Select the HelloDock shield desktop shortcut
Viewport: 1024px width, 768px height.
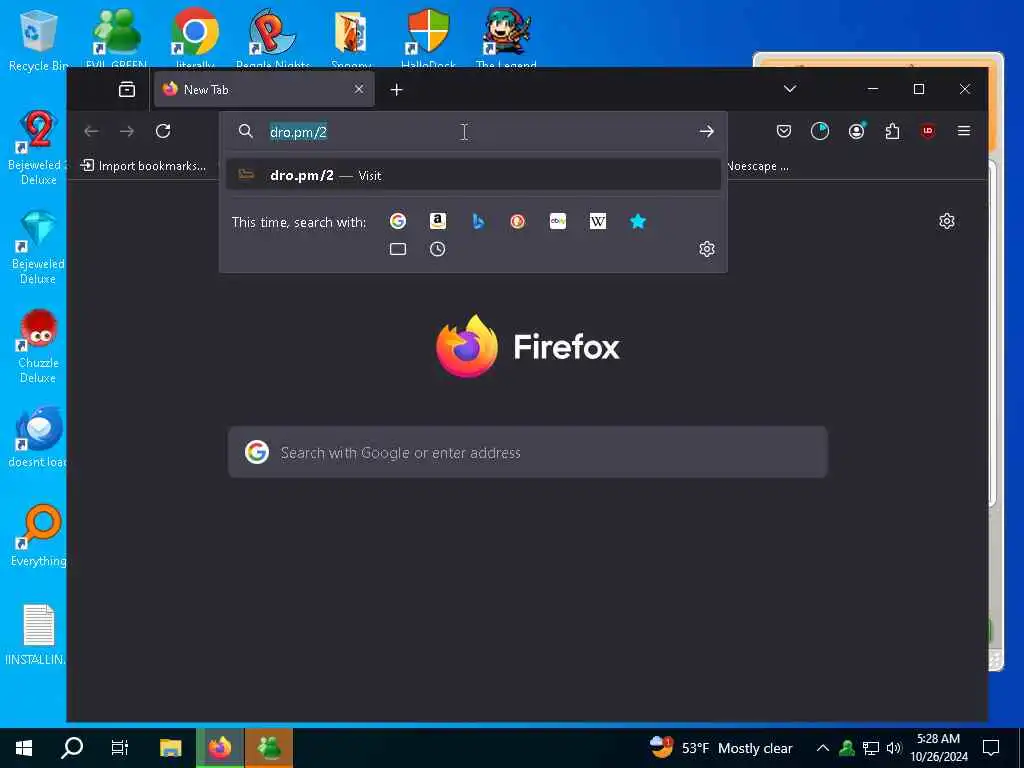(428, 39)
